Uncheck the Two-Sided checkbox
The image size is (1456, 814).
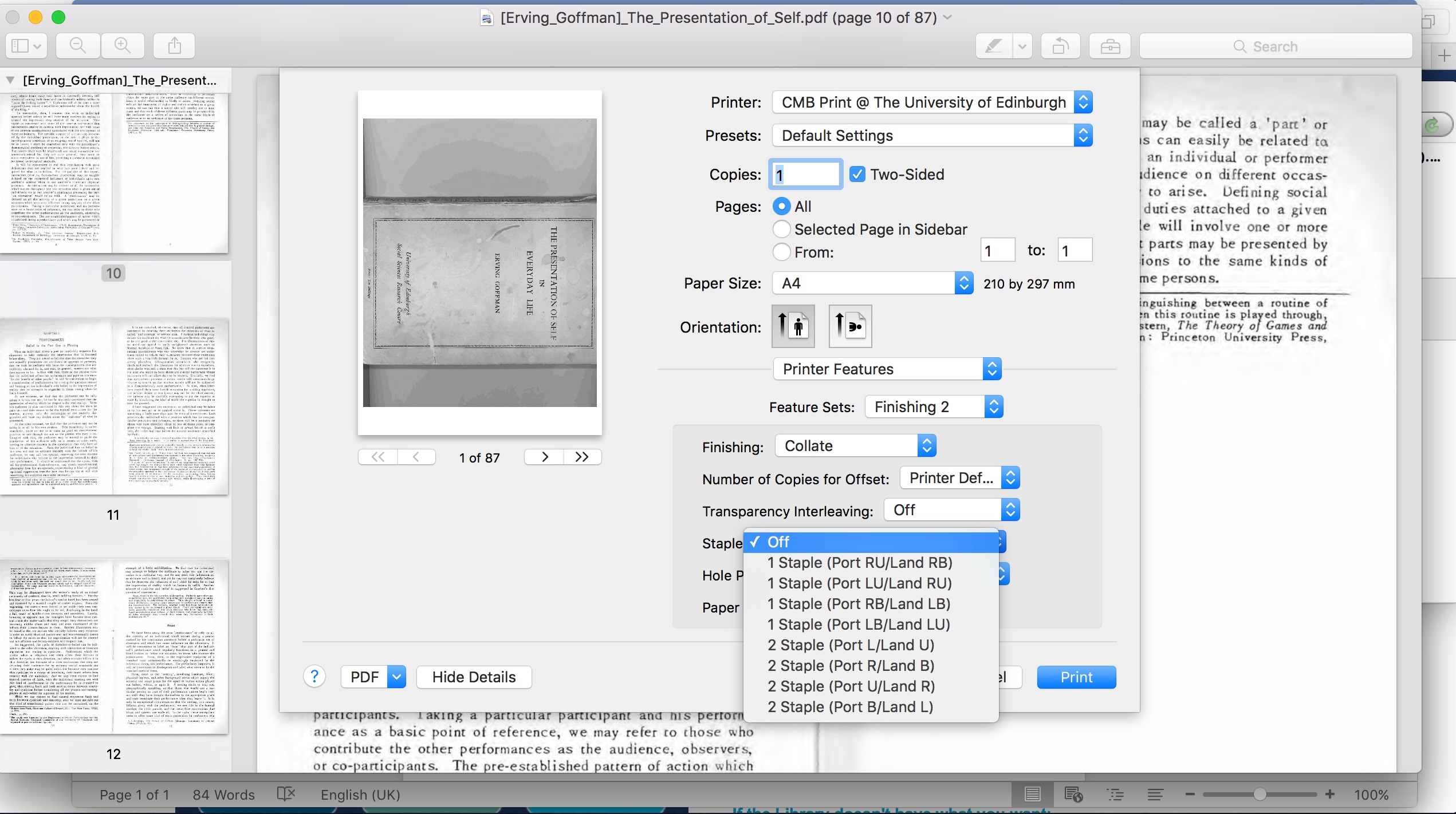pyautogui.click(x=857, y=175)
